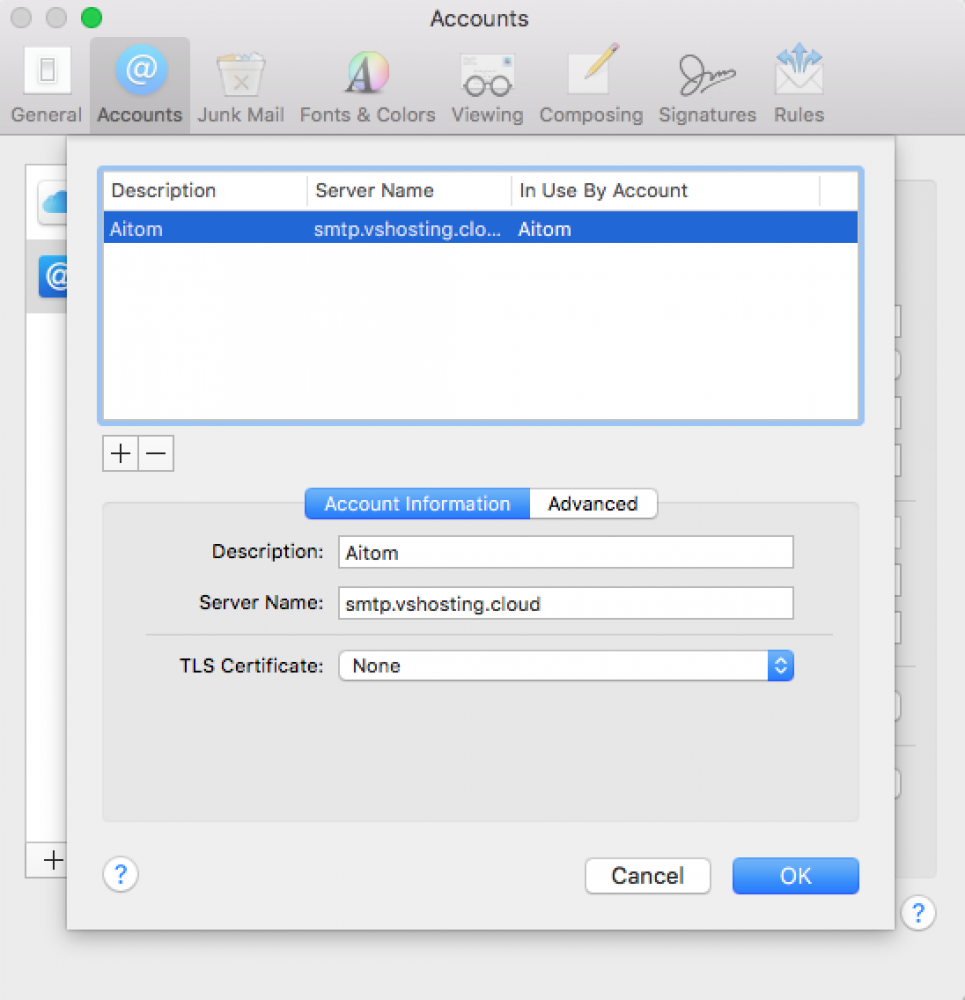Click the help icon in SMTP dialog
The width and height of the screenshot is (965, 1000).
(121, 875)
